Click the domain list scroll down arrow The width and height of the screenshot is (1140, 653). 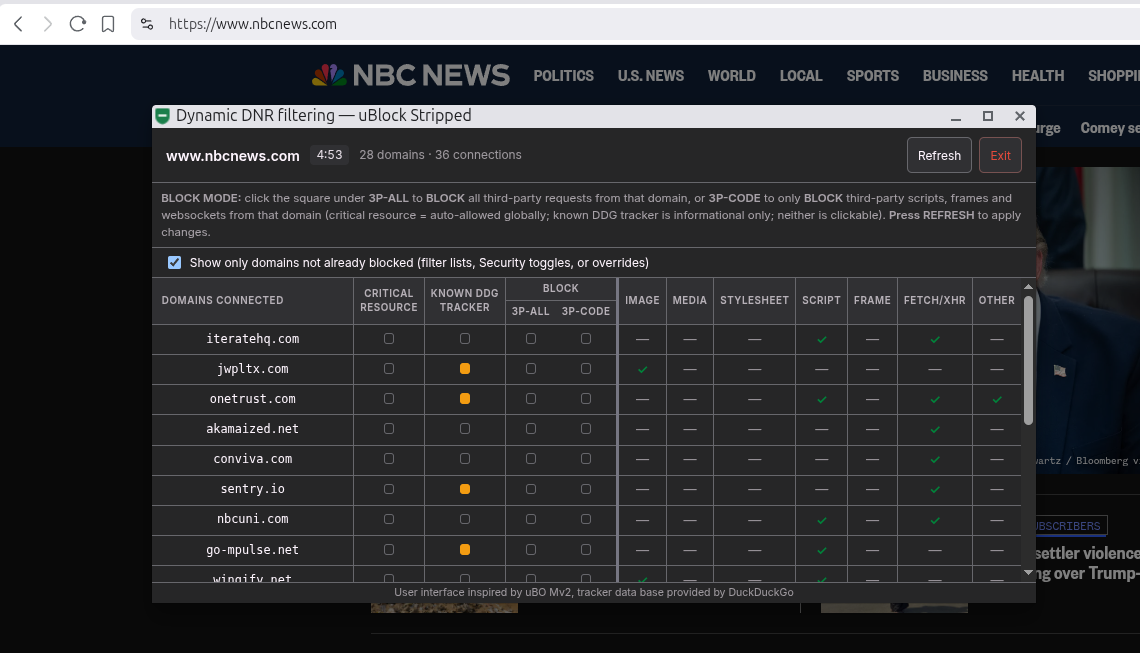point(1028,573)
